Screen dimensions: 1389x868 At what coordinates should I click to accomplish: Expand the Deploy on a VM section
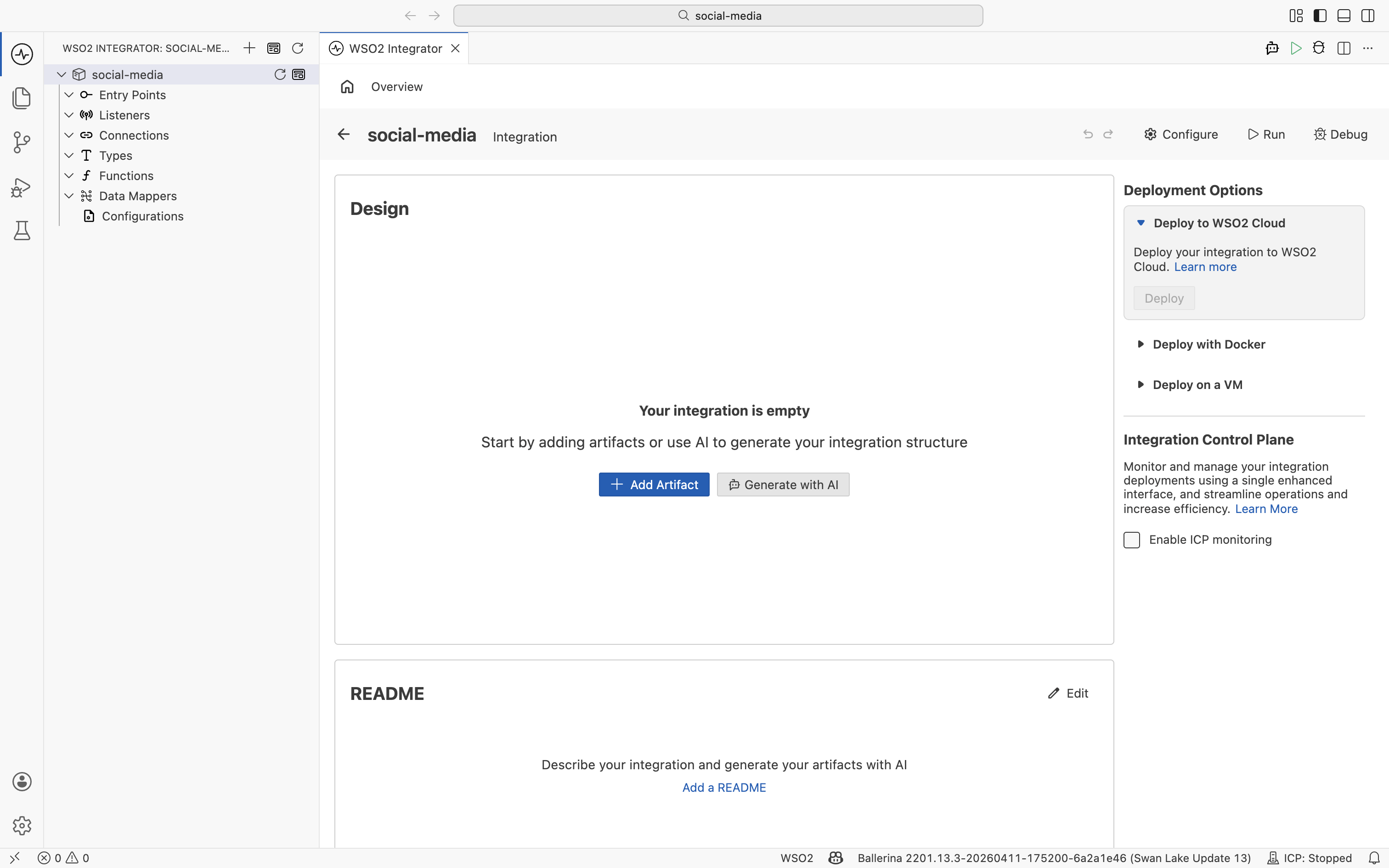click(x=1190, y=385)
